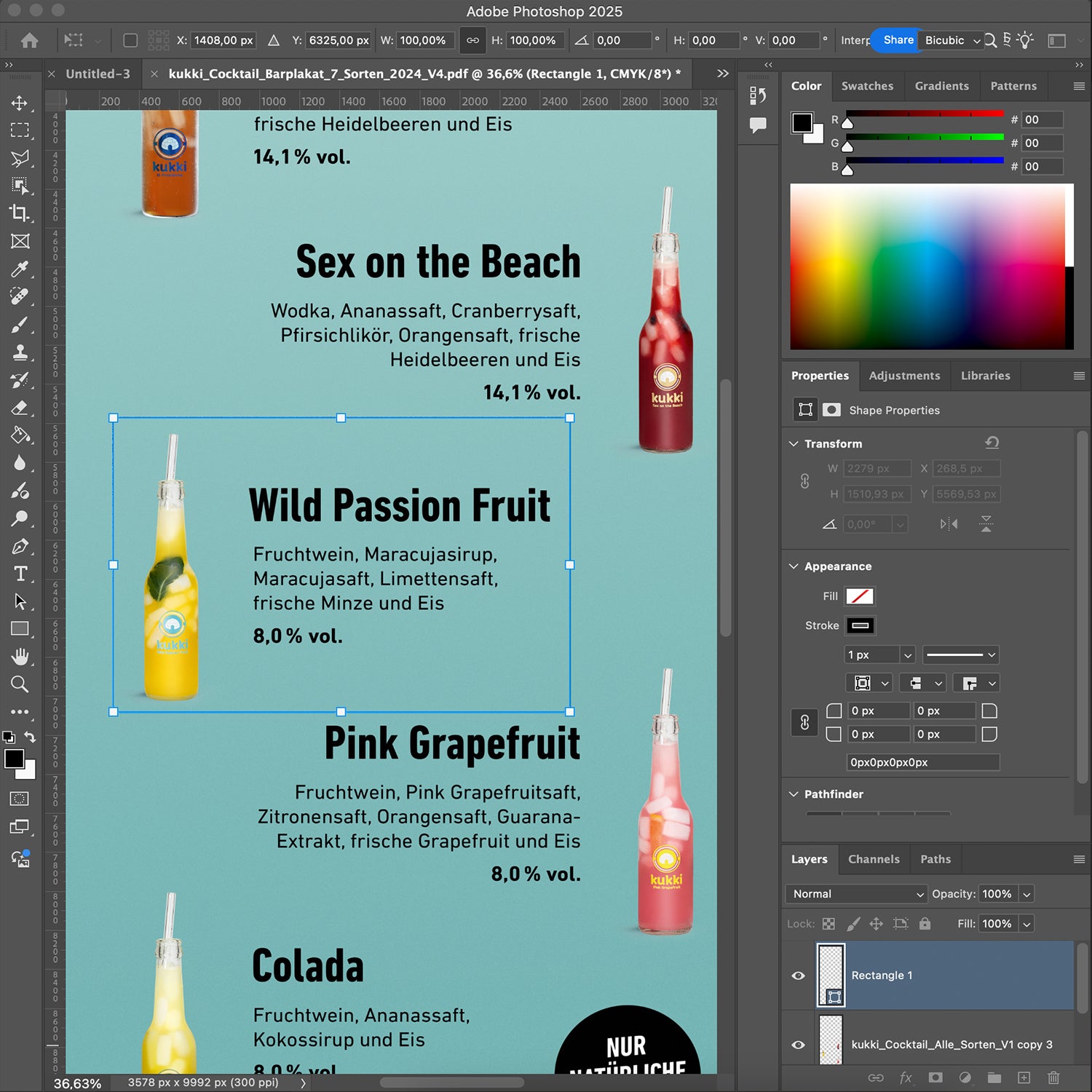Viewport: 1092px width, 1092px height.
Task: Select the Move tool
Action: [x=20, y=103]
